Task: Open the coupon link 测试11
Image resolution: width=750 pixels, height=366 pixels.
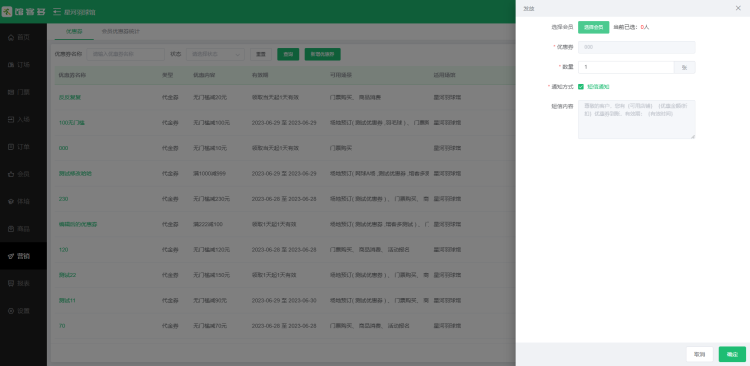Action: point(67,300)
